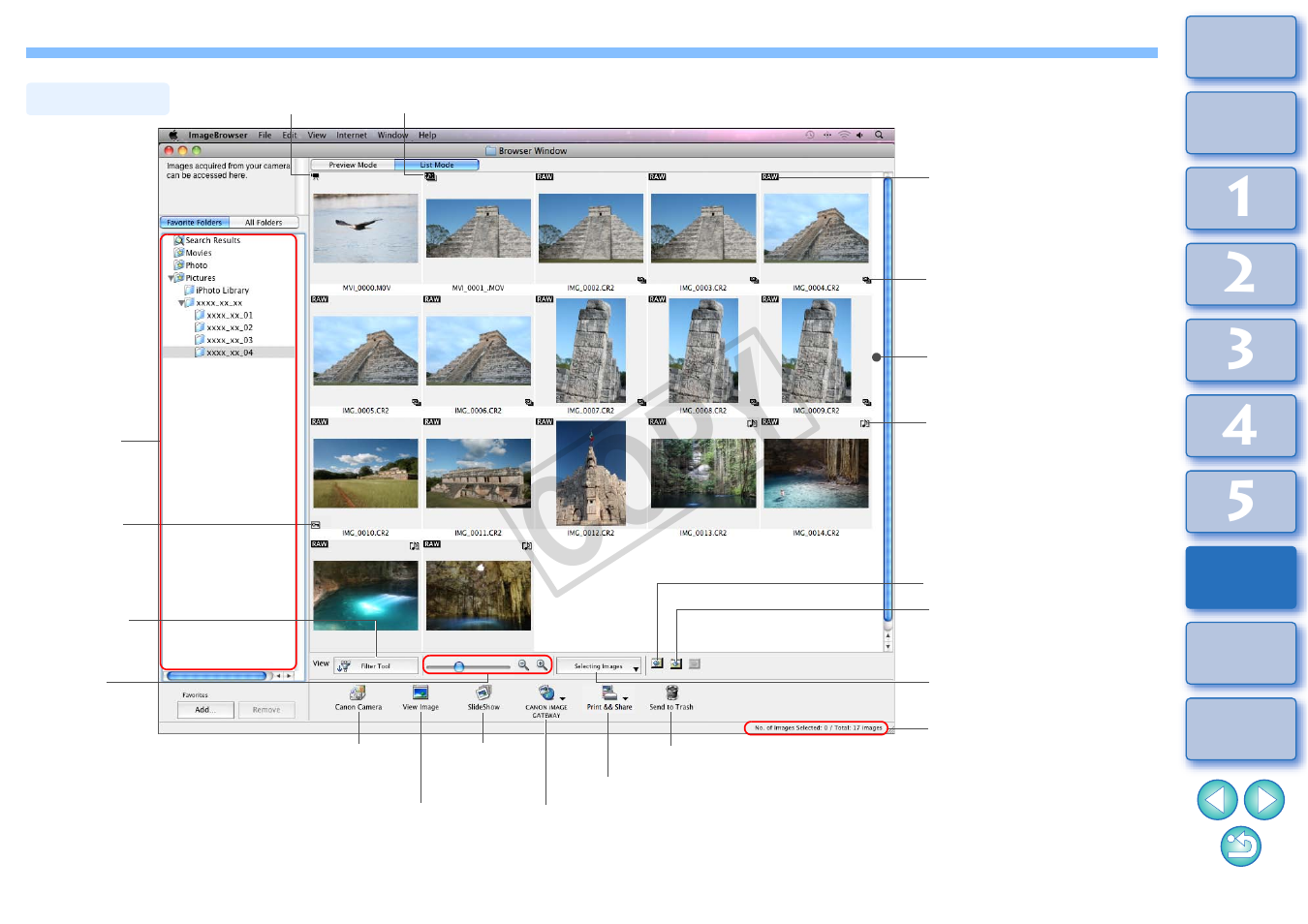Select the IMG_0007.CR2 thumbnail
The width and height of the screenshot is (1308, 924).
(x=591, y=351)
